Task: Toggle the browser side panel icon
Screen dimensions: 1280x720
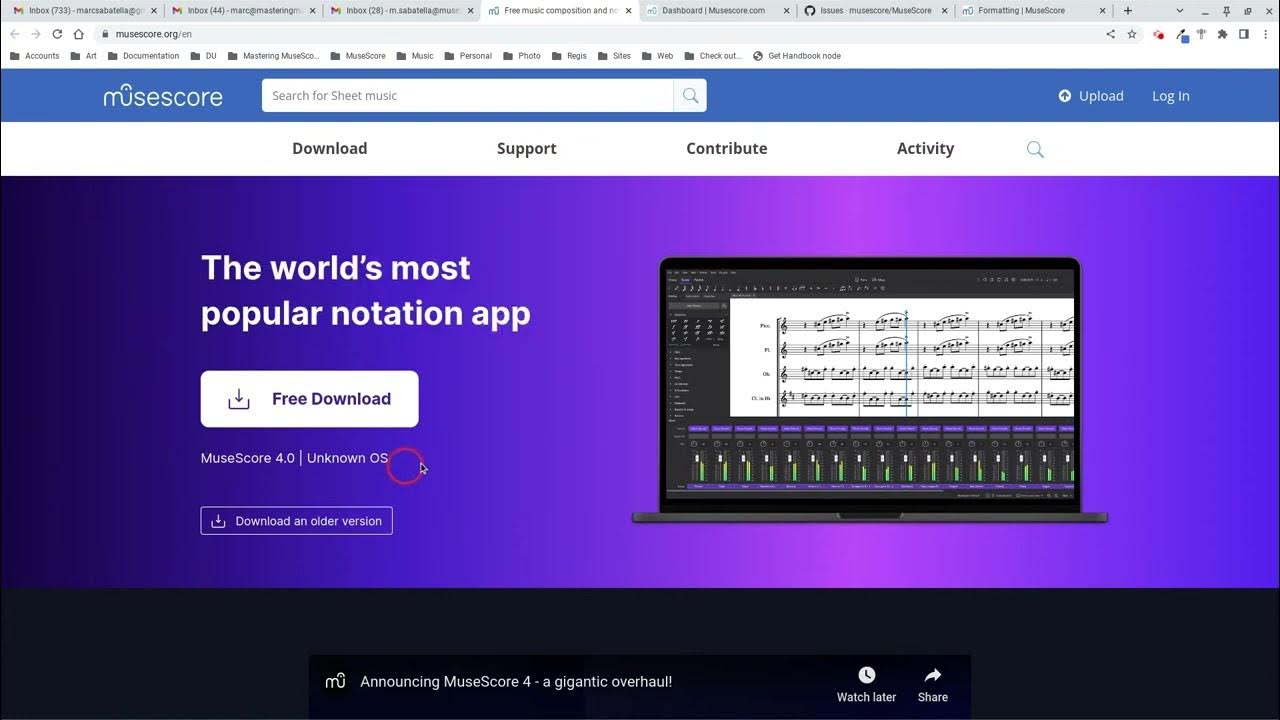Action: 1244,34
